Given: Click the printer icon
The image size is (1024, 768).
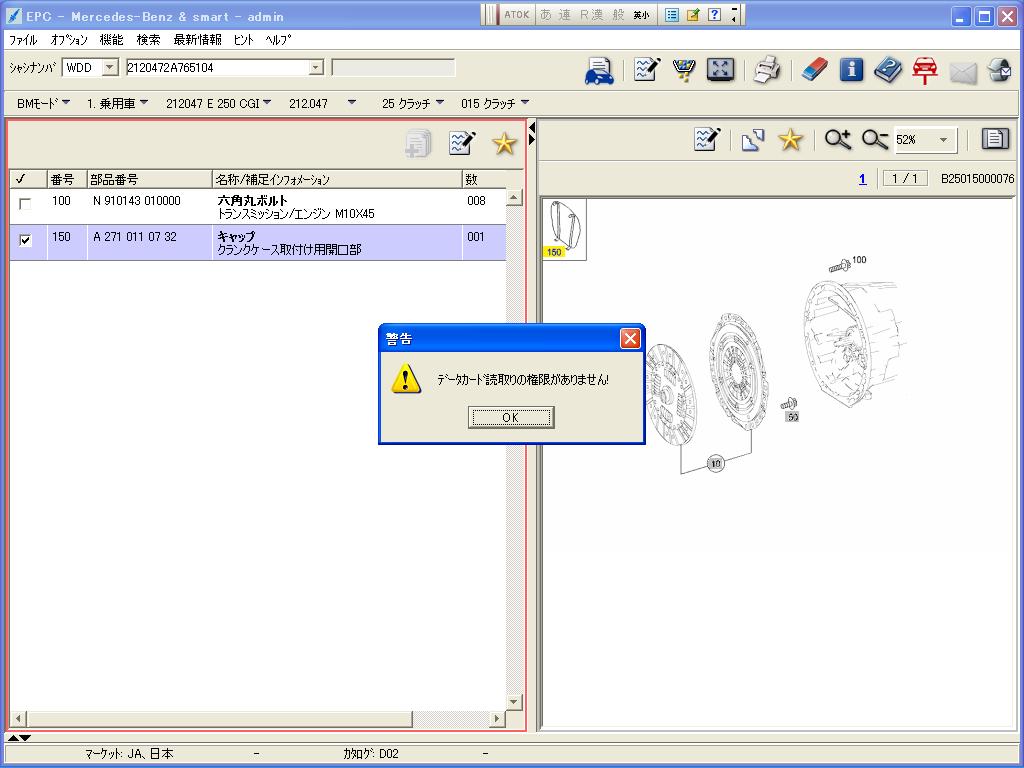Looking at the screenshot, I should pos(767,69).
